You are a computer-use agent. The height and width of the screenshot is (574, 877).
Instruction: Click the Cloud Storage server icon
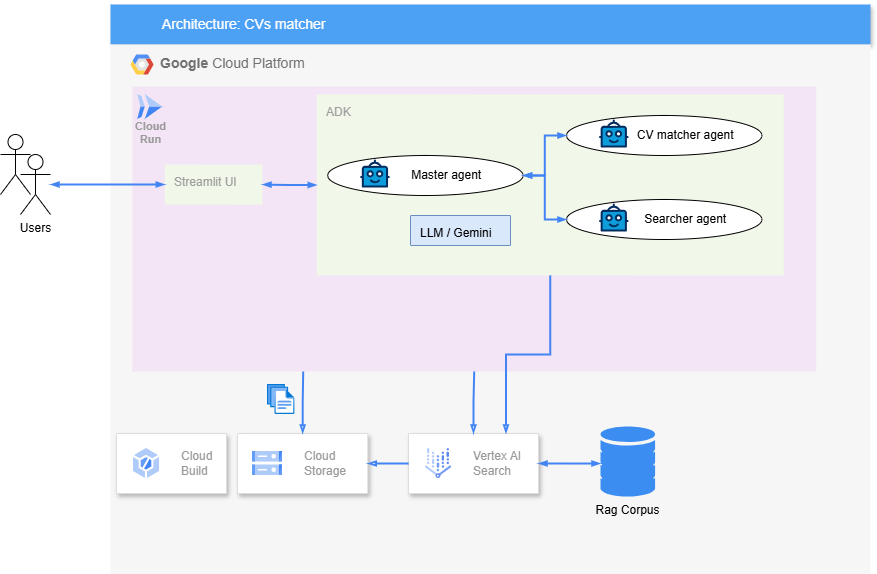tap(267, 463)
